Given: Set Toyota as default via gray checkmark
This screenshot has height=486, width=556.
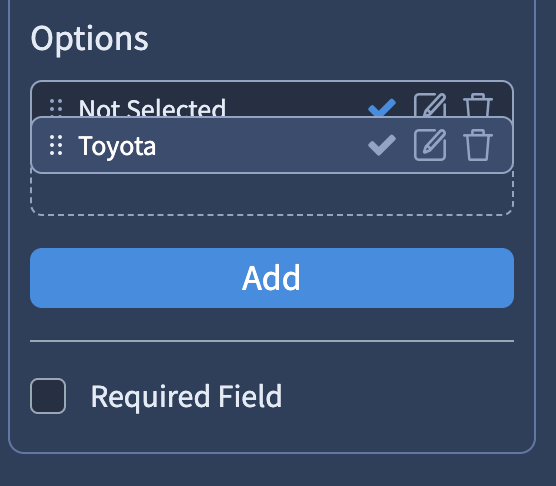Looking at the screenshot, I should (x=382, y=145).
